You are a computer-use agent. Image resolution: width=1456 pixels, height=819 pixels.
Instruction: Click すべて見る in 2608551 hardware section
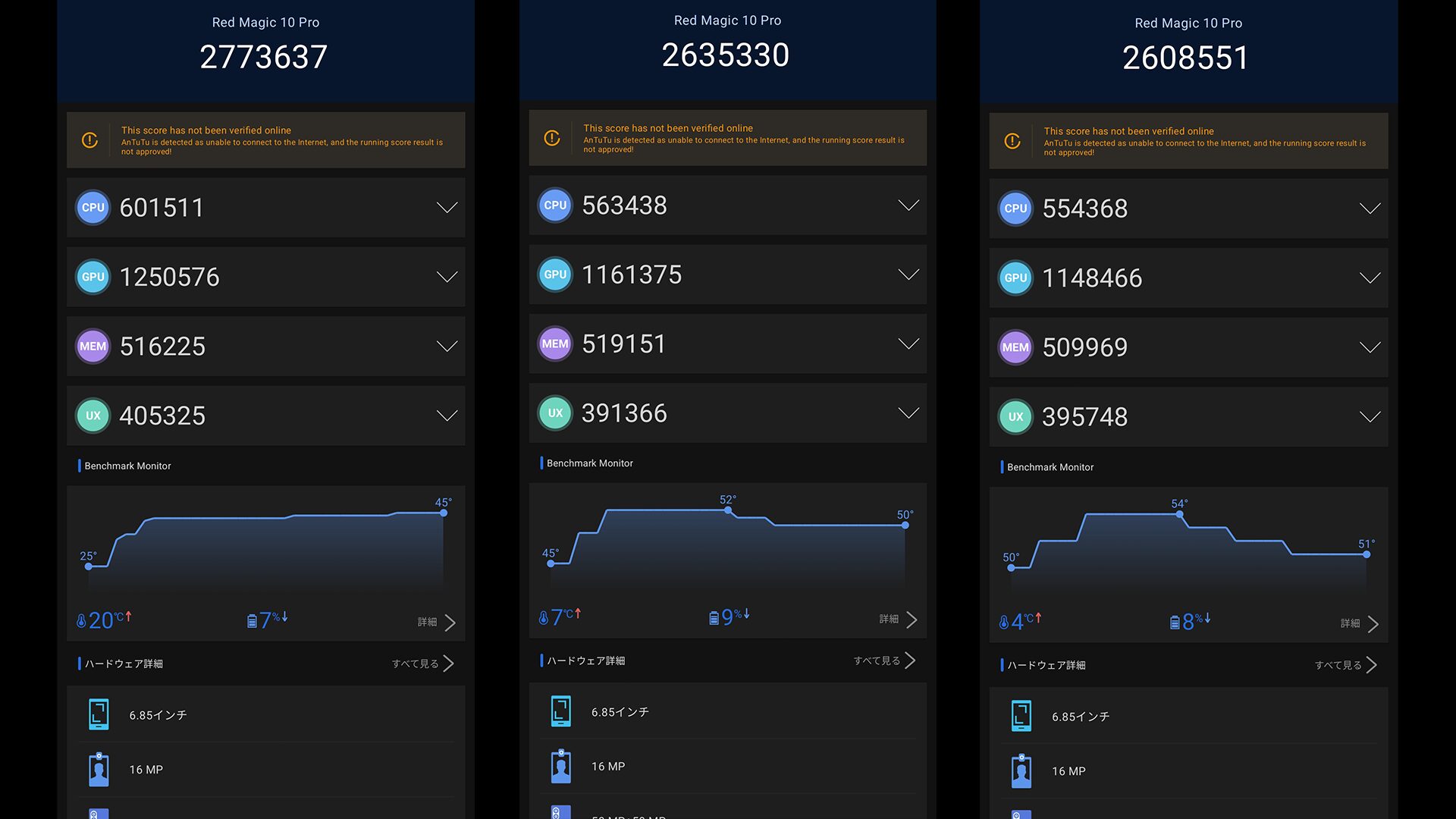click(1346, 665)
